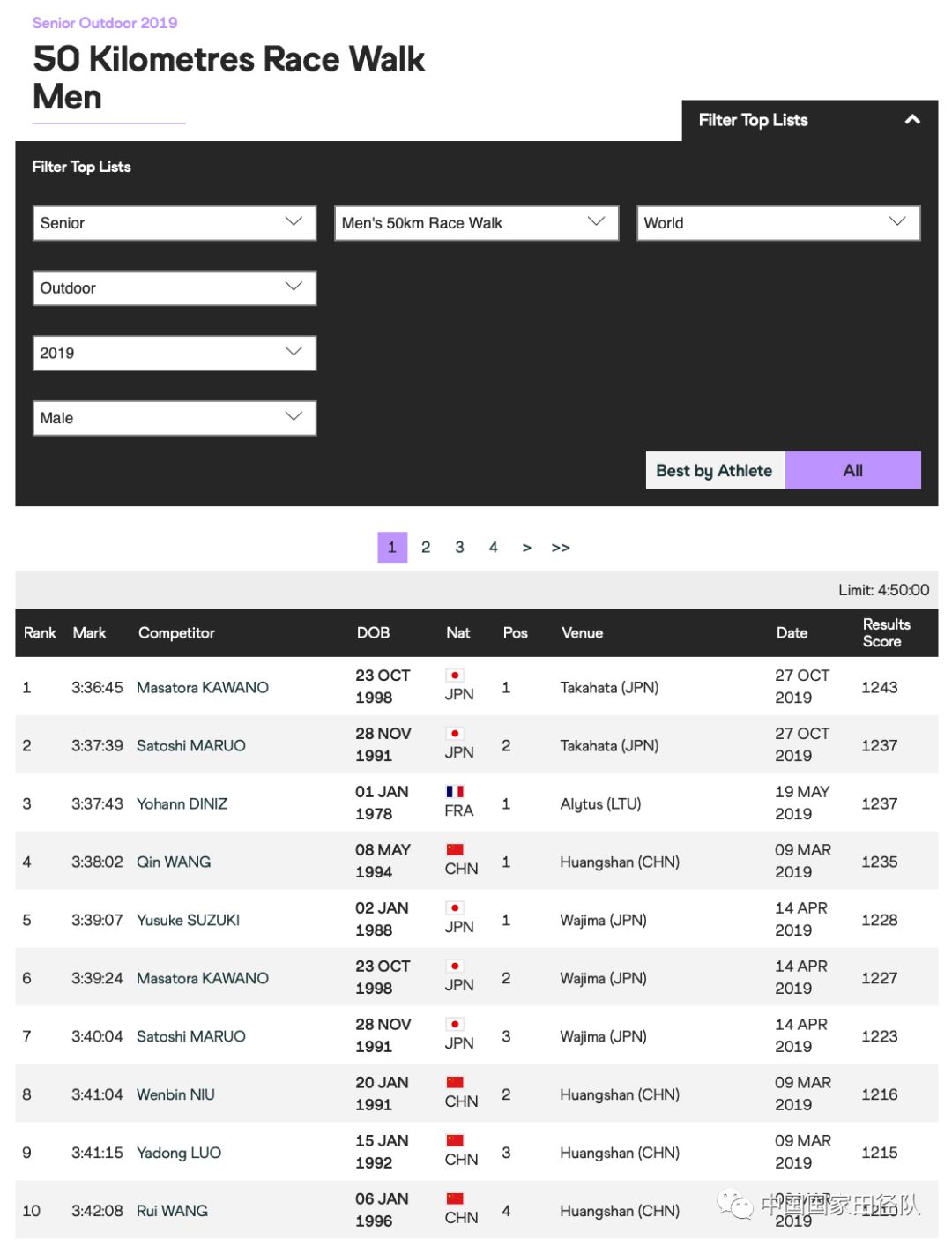
Task: Open Satoshi MARUO profile in rank 7 row
Action: [191, 1036]
